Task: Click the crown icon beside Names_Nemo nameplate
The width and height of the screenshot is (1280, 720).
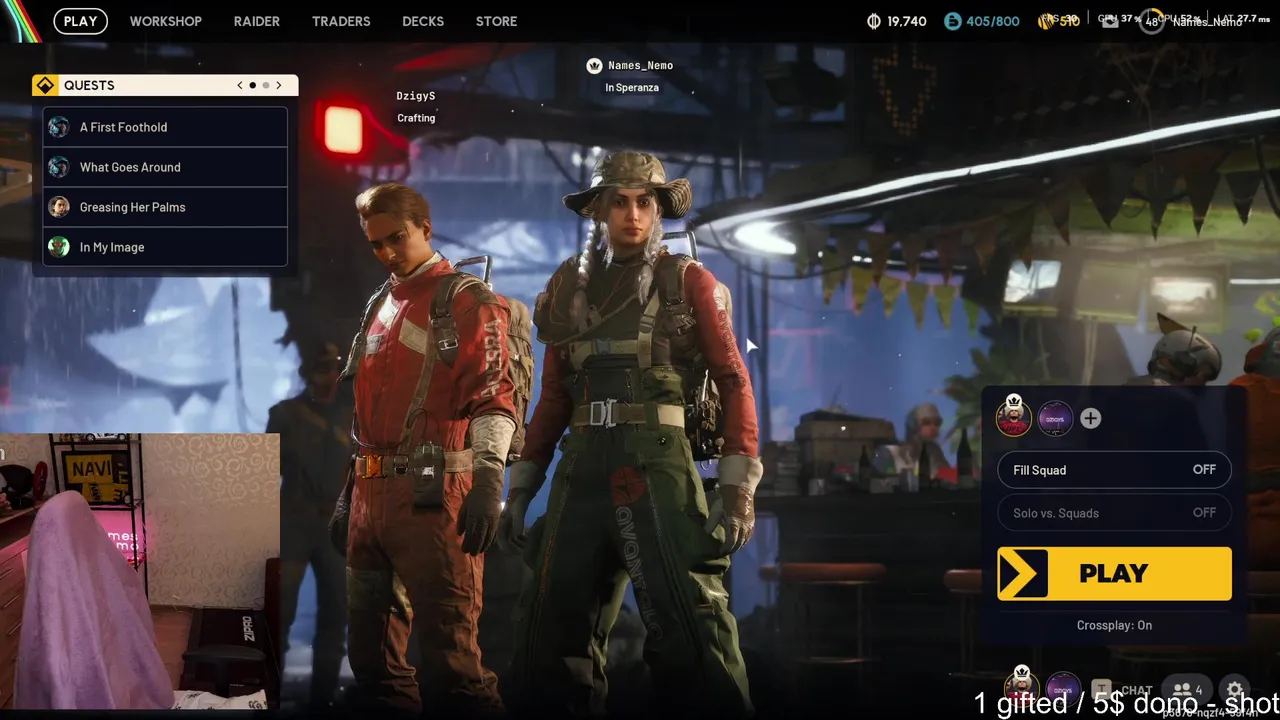Action: (x=595, y=65)
